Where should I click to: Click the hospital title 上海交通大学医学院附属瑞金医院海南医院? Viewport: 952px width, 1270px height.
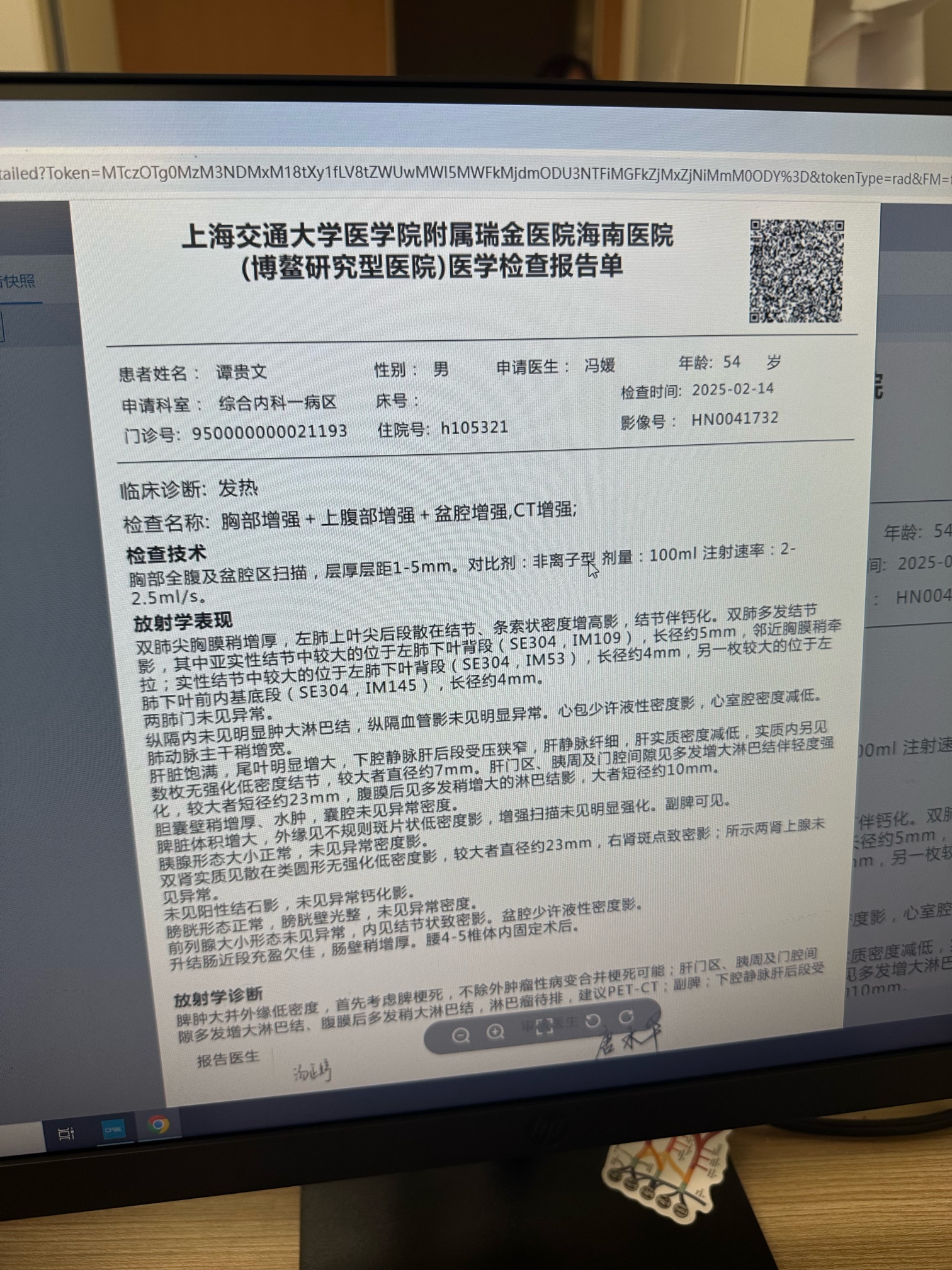[428, 236]
